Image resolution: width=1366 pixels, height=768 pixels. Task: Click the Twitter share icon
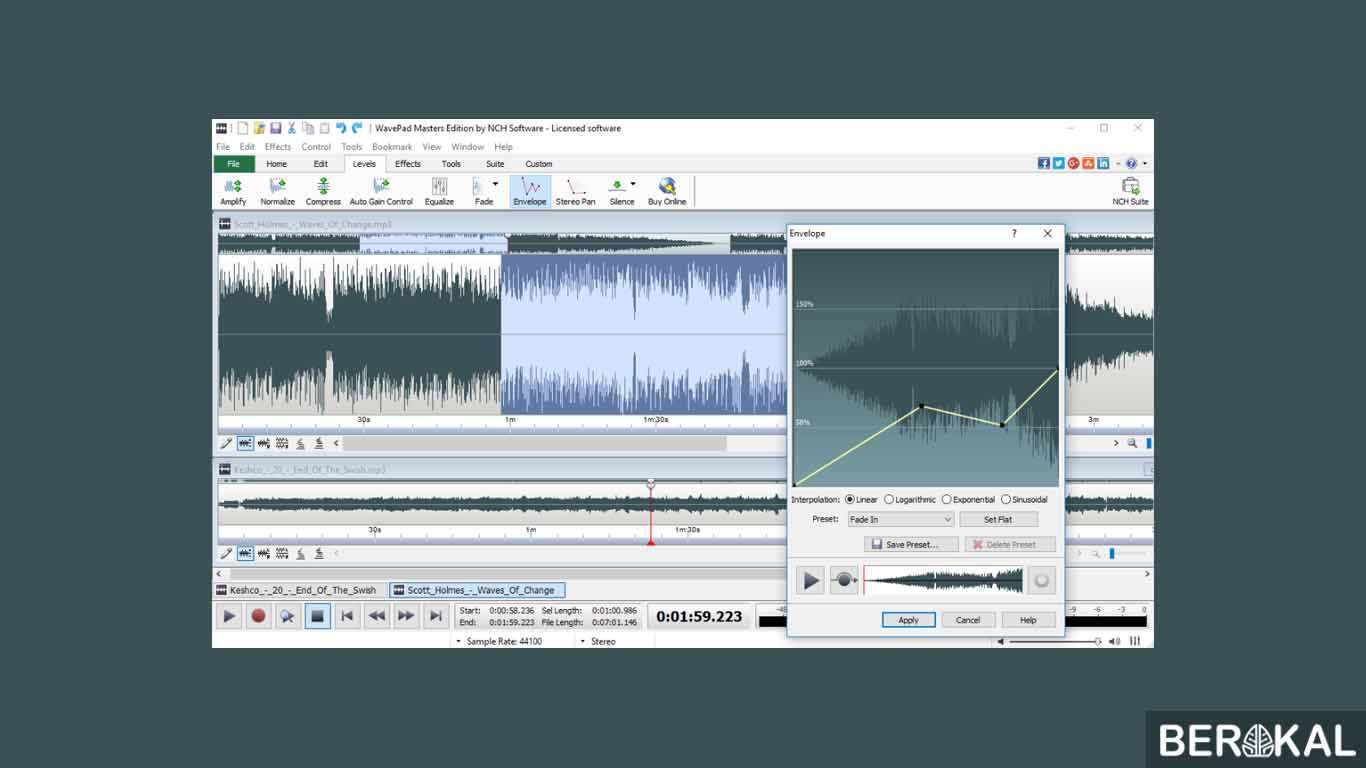[1059, 163]
